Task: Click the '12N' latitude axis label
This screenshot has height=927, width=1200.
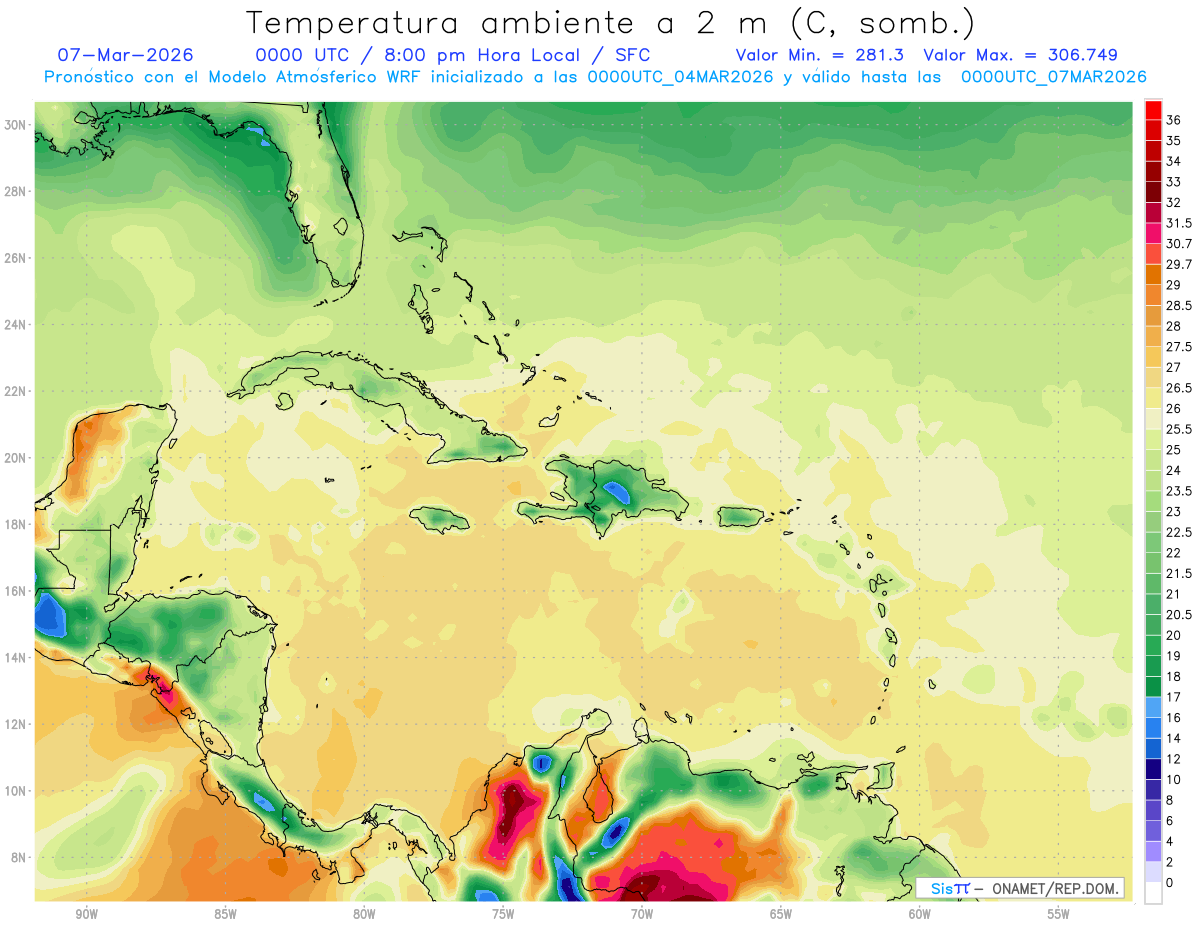Action: tap(15, 724)
